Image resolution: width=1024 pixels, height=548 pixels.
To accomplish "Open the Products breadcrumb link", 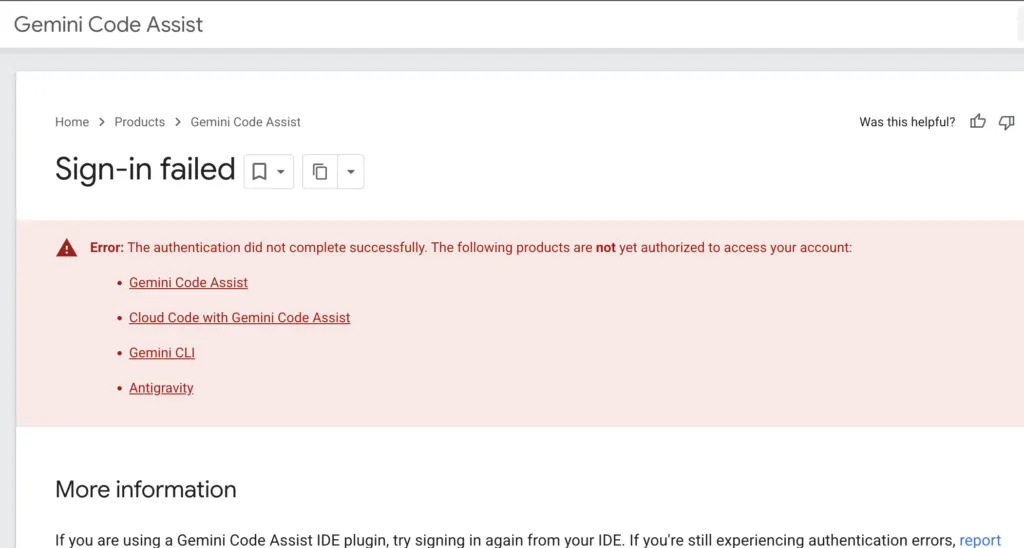I will coord(140,122).
